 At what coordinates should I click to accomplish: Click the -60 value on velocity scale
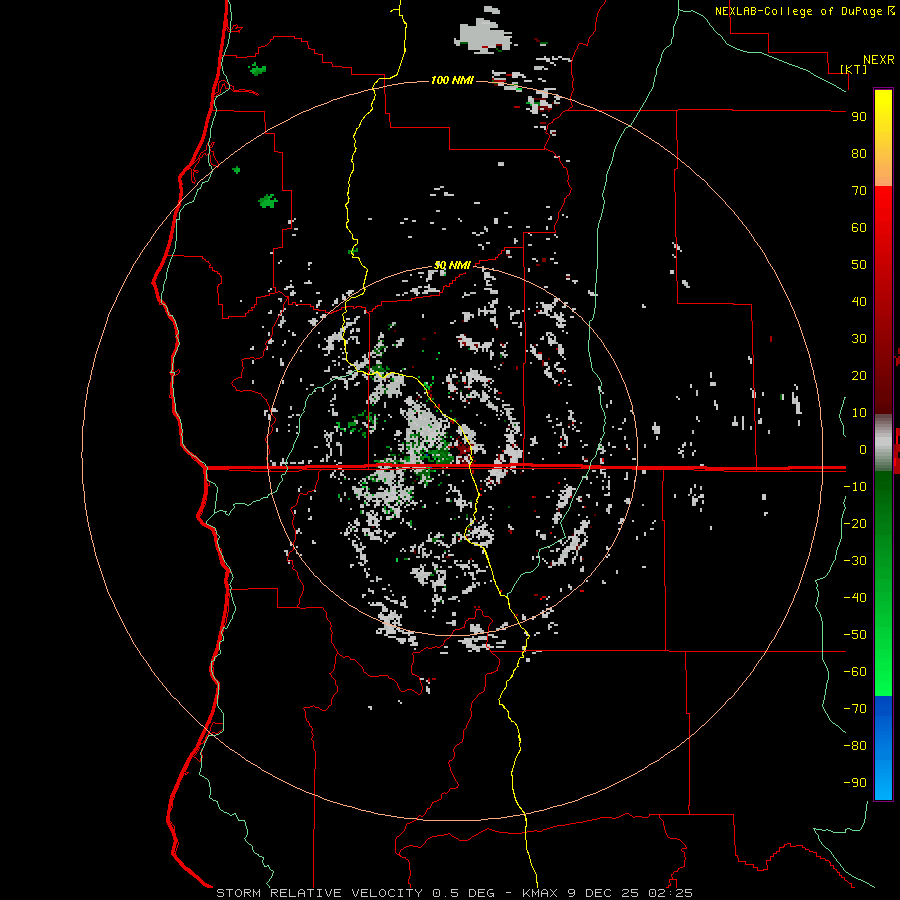[855, 672]
